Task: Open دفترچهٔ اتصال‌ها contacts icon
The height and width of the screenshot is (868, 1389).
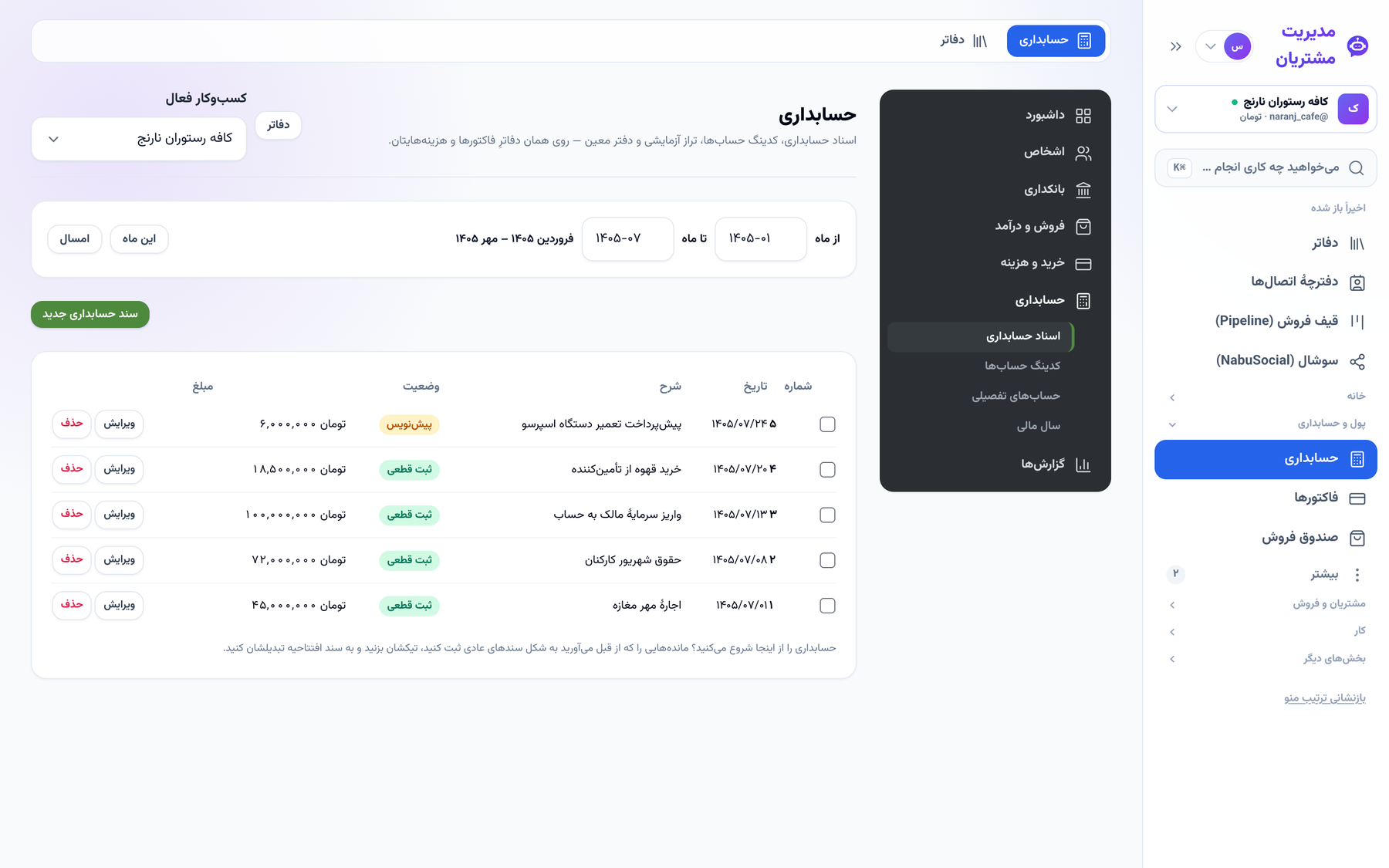Action: click(1357, 282)
